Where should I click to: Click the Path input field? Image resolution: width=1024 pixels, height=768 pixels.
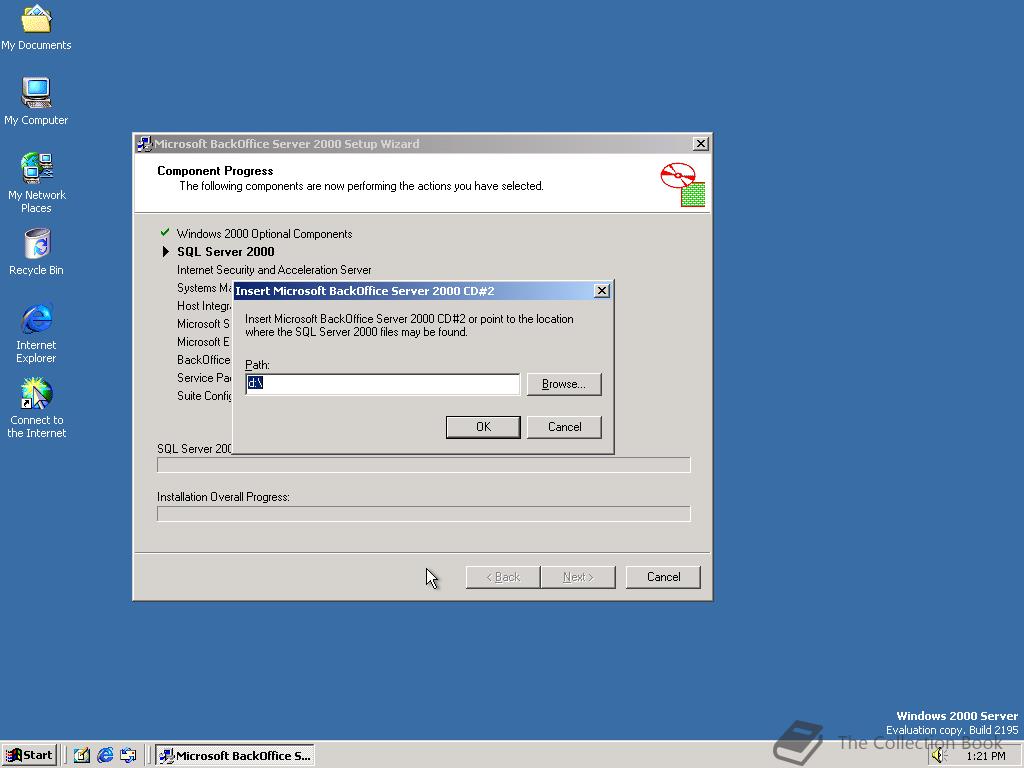point(383,384)
